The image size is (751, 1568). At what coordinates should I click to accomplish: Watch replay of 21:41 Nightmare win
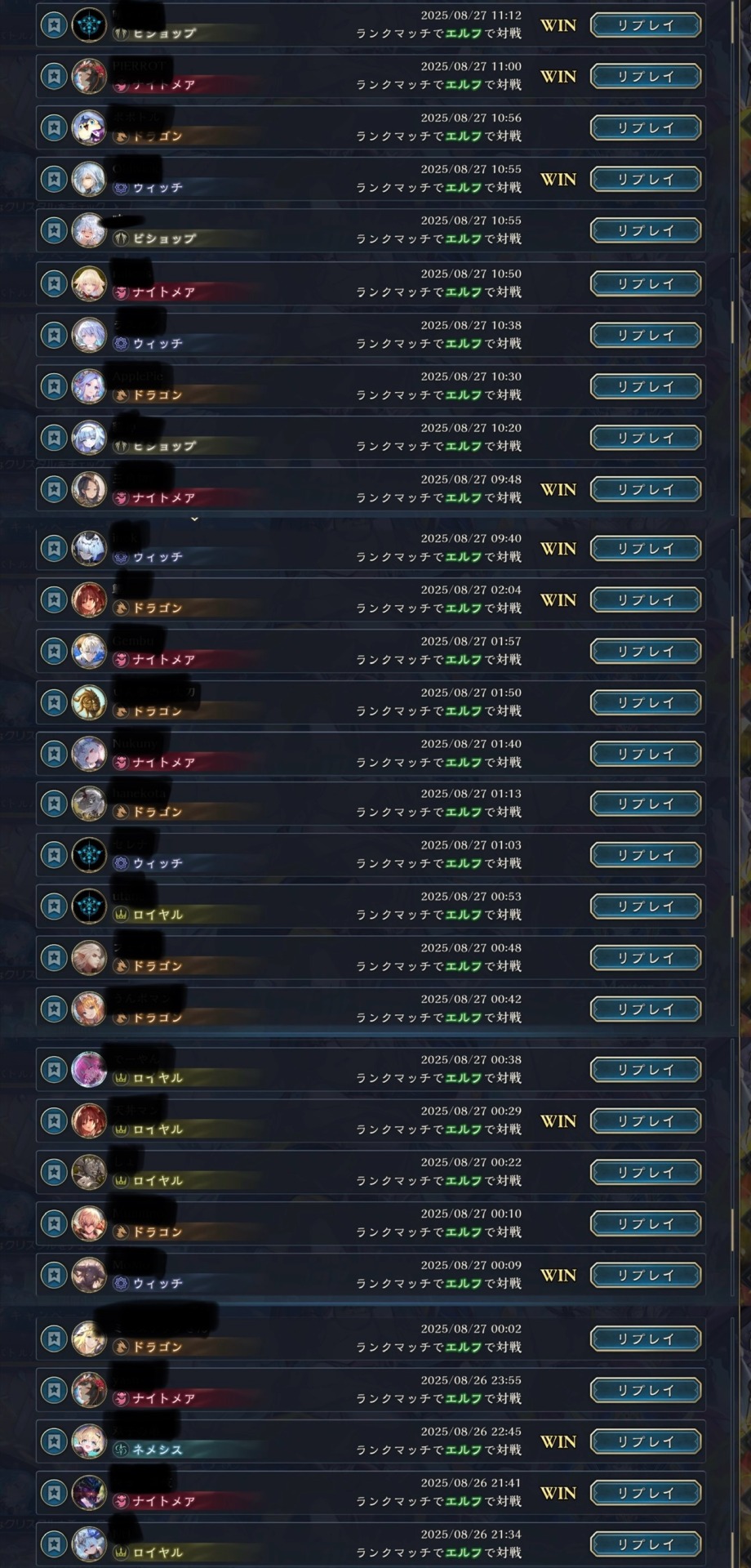pyautogui.click(x=646, y=1494)
